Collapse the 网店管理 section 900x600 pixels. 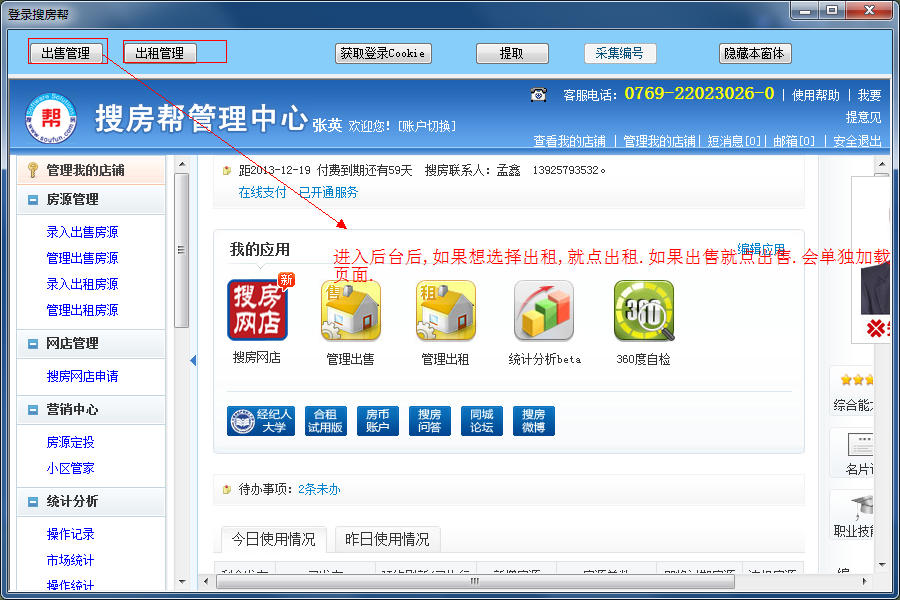(33, 344)
